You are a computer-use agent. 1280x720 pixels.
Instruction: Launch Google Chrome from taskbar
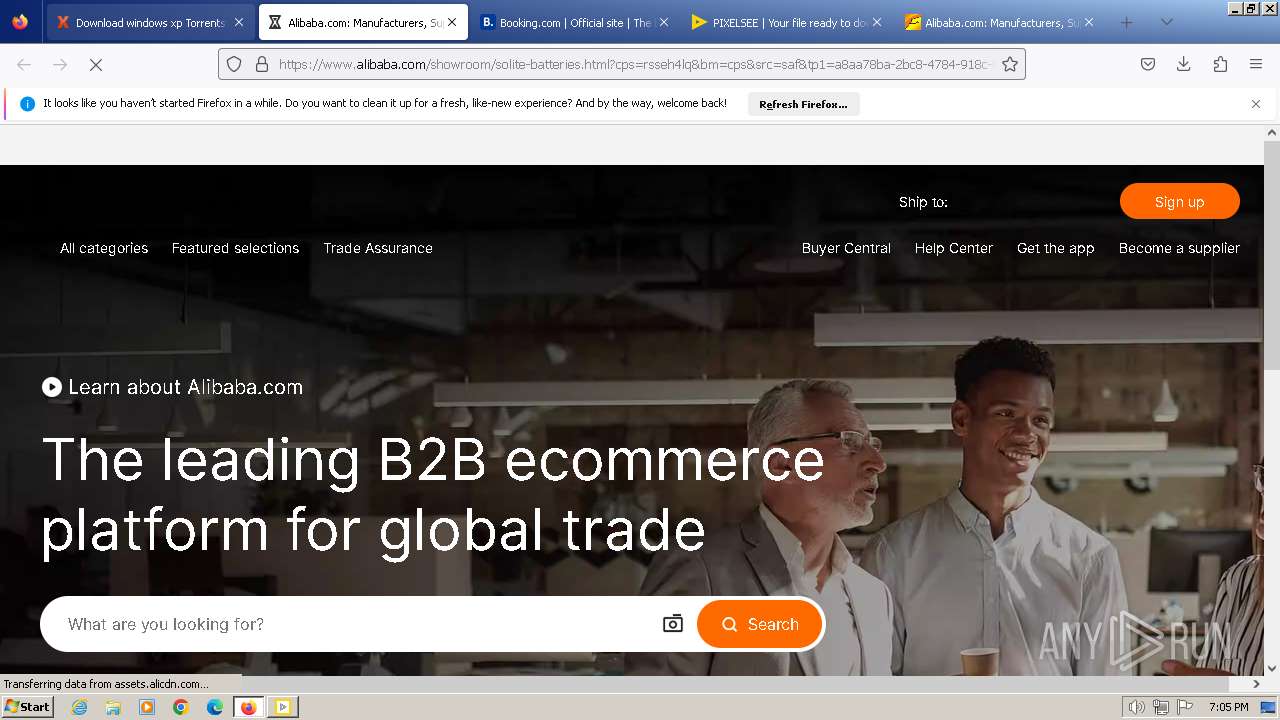coord(181,707)
